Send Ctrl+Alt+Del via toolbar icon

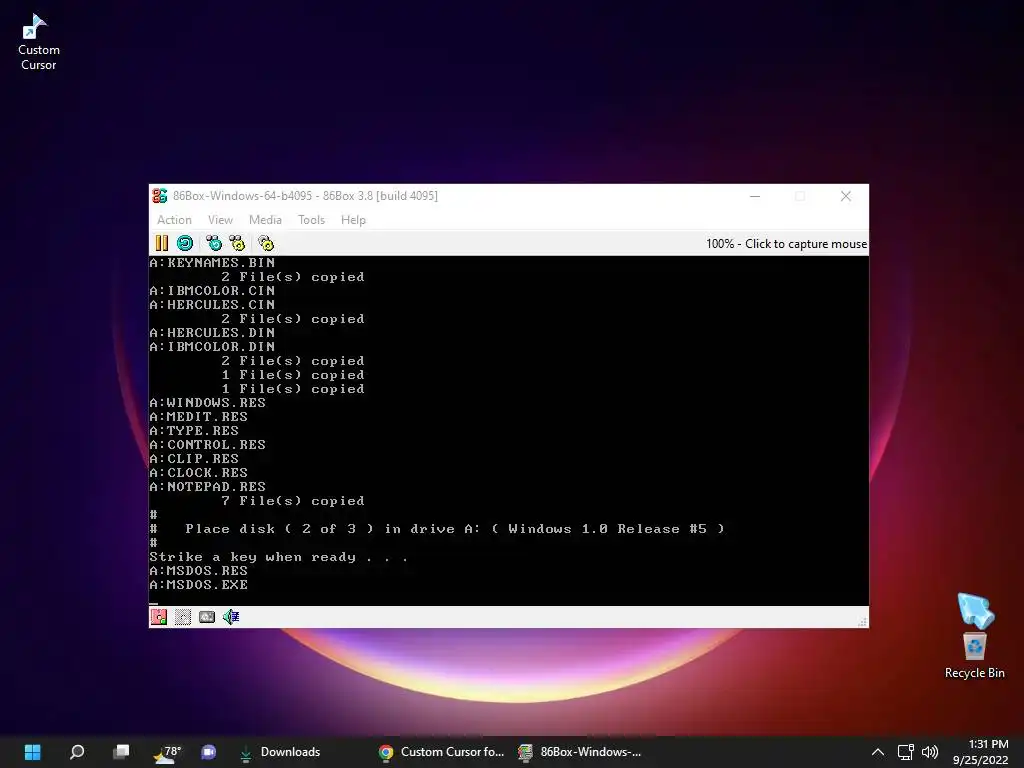(x=214, y=244)
